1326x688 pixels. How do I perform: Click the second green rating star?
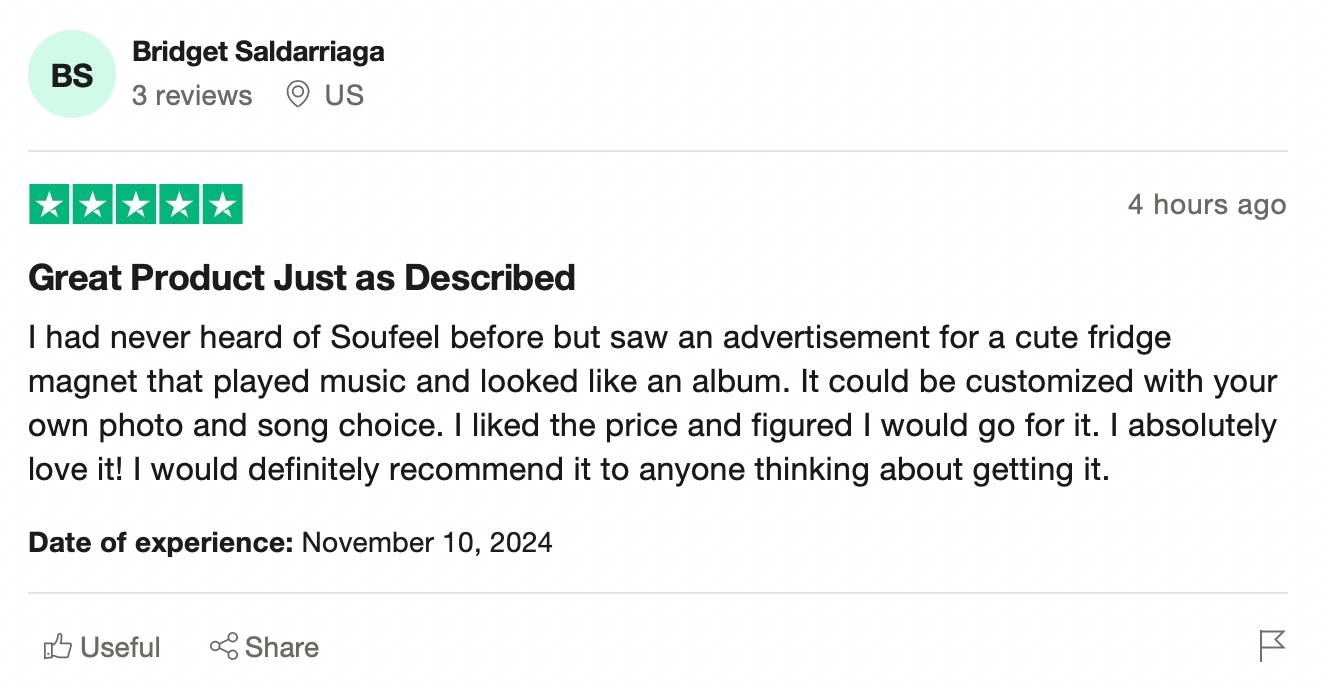pyautogui.click(x=92, y=205)
